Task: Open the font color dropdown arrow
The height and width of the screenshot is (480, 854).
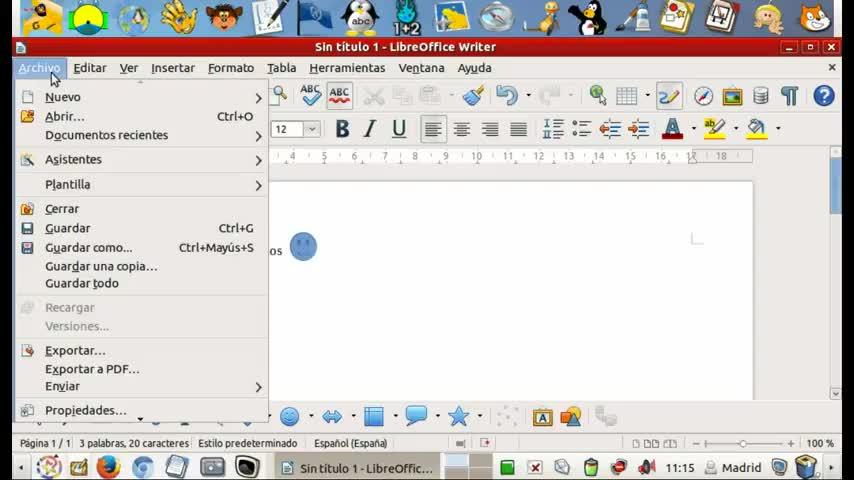Action: [x=693, y=129]
